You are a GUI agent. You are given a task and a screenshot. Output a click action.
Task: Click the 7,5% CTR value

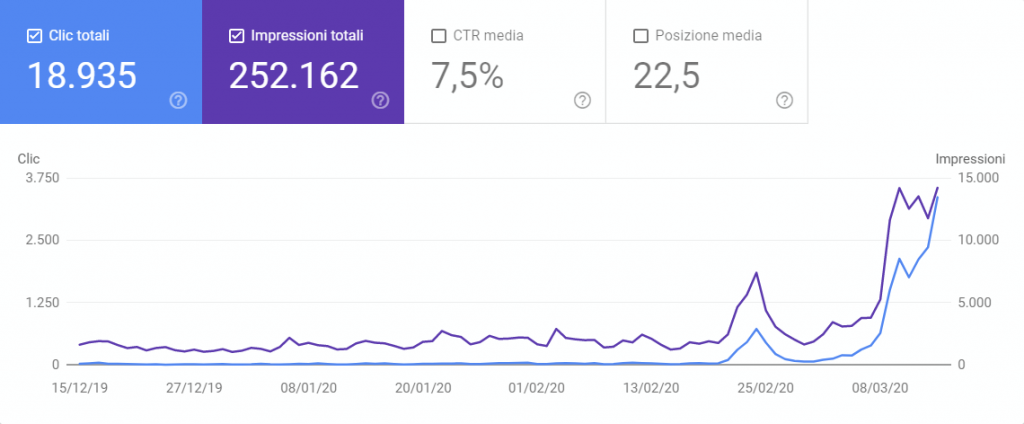468,75
